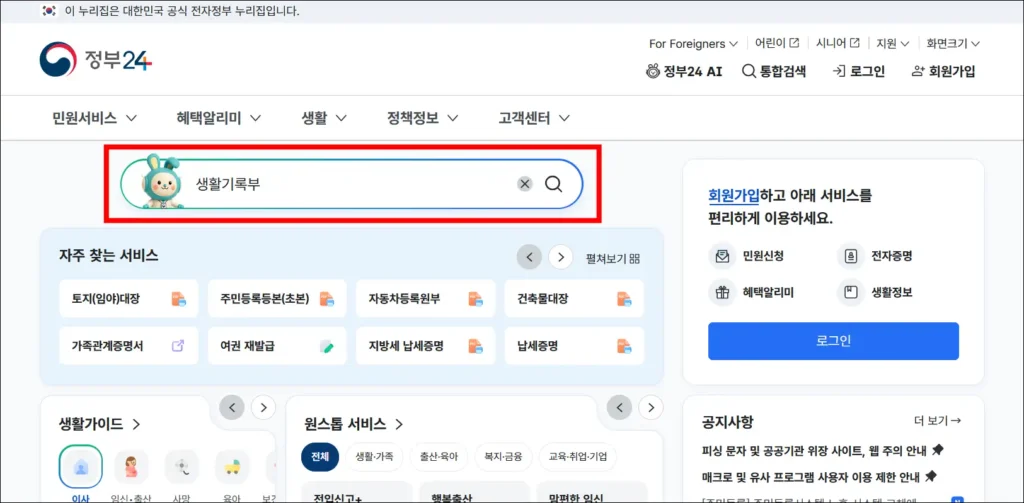
Task: Open the 시니어 external link
Action: click(838, 44)
